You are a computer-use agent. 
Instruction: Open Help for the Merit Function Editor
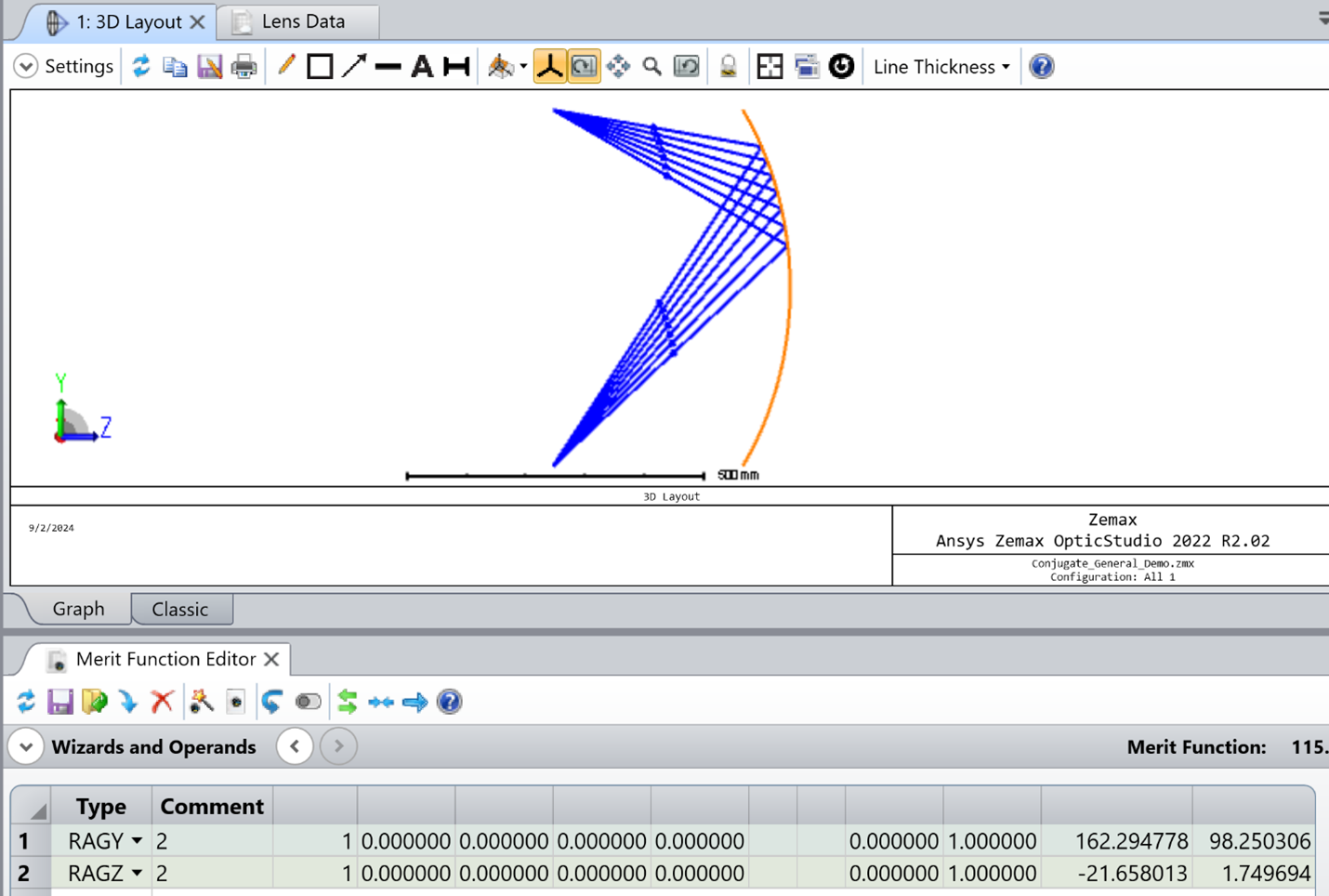click(450, 702)
